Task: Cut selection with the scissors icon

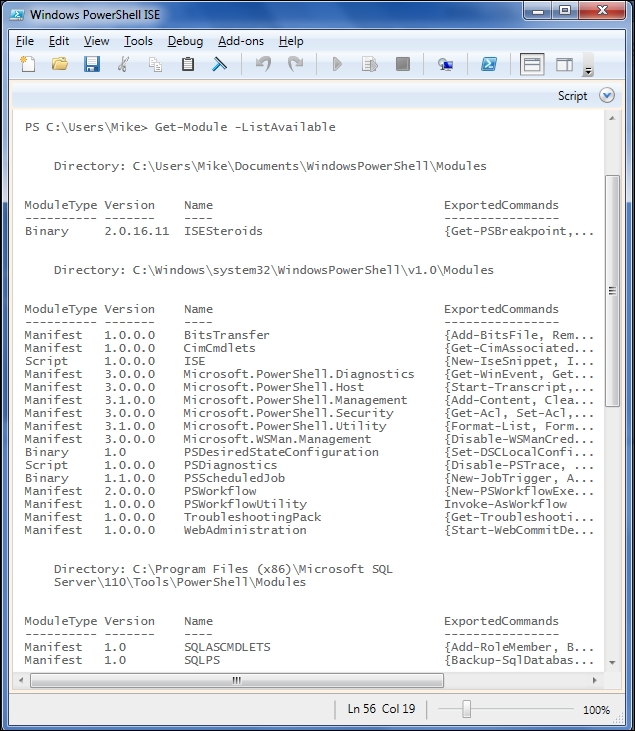Action: 123,64
